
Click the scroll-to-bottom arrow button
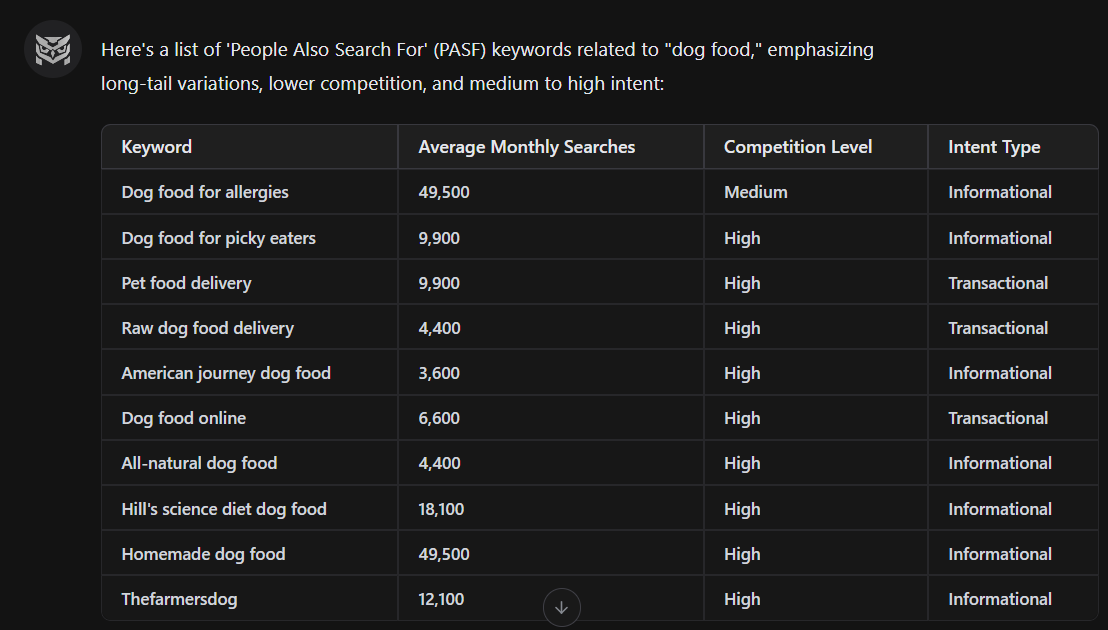coord(561,607)
